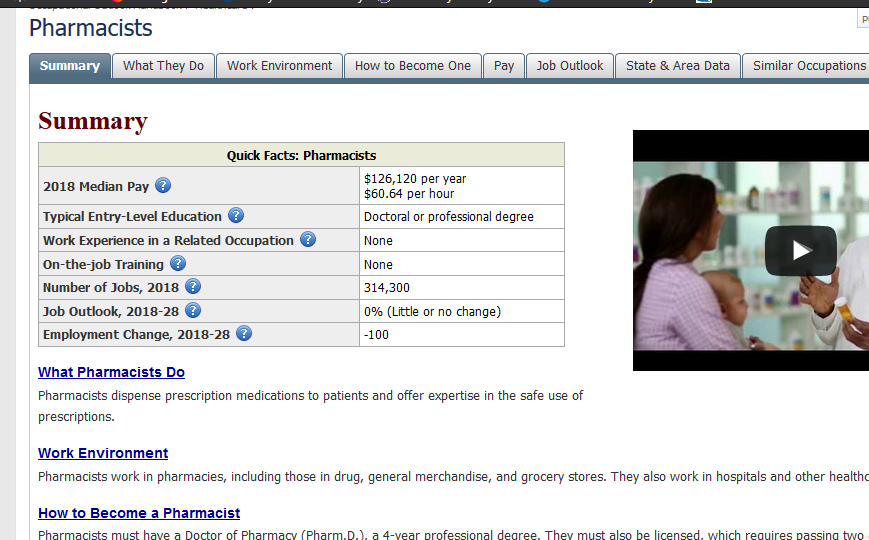Follow the Work Environment heading link
This screenshot has height=540, width=869.
103,453
